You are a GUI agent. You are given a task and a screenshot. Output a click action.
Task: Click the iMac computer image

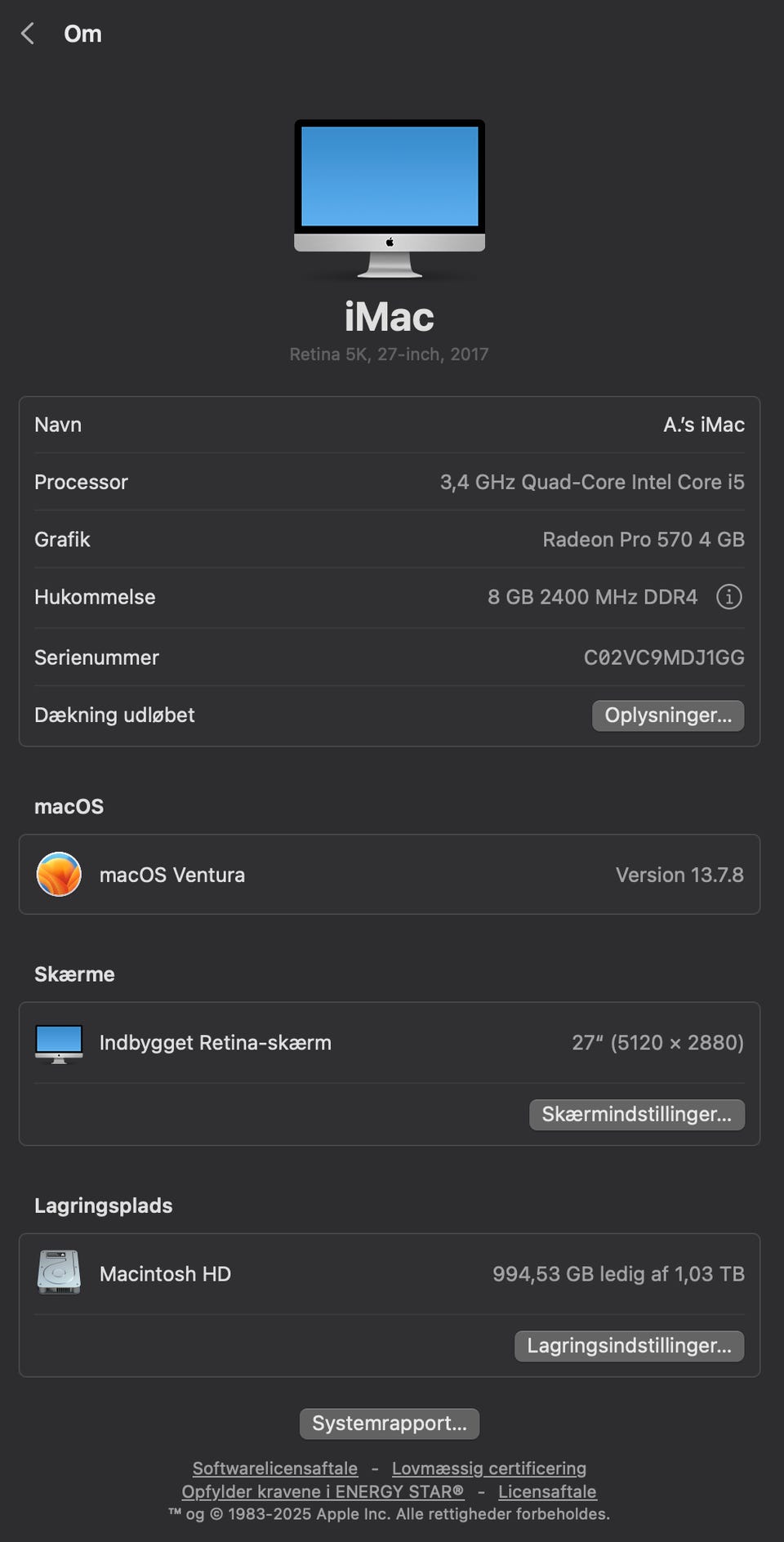(x=390, y=199)
